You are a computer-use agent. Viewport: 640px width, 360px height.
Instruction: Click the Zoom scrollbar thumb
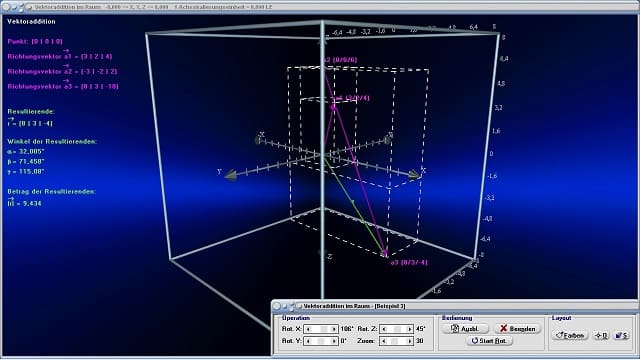pyautogui.click(x=395, y=341)
